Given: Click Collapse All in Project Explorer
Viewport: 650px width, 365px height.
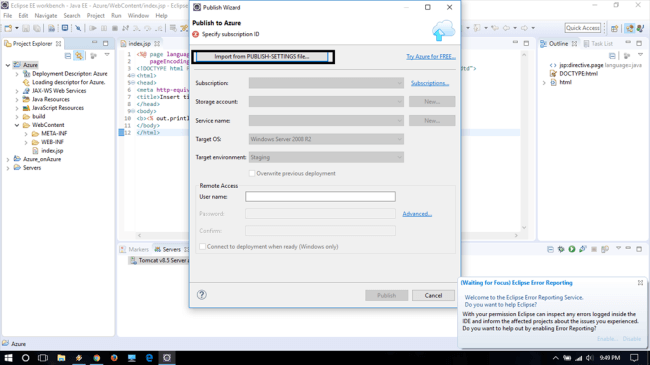Looking at the screenshot, I should pyautogui.click(x=68, y=56).
